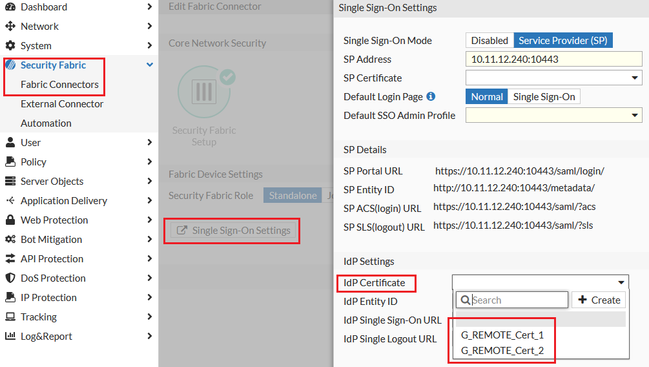Click the info icon beside Default Login Page

pos(431,96)
